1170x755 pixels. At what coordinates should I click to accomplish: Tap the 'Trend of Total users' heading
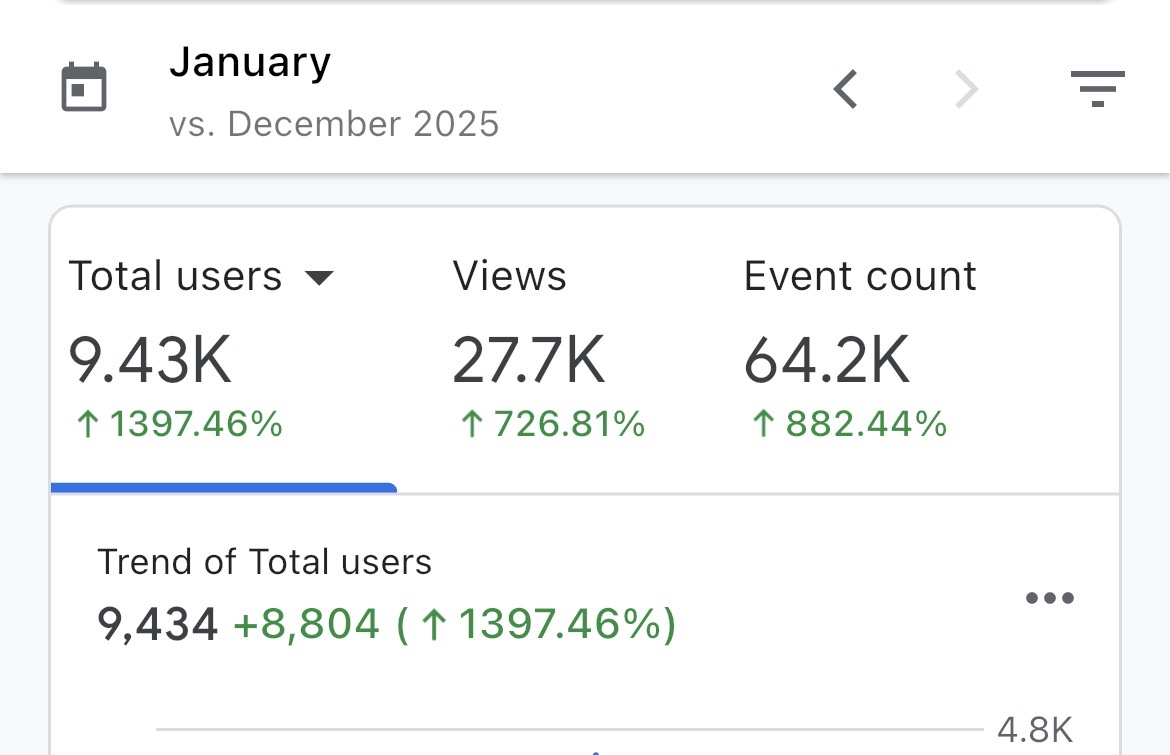click(x=264, y=562)
